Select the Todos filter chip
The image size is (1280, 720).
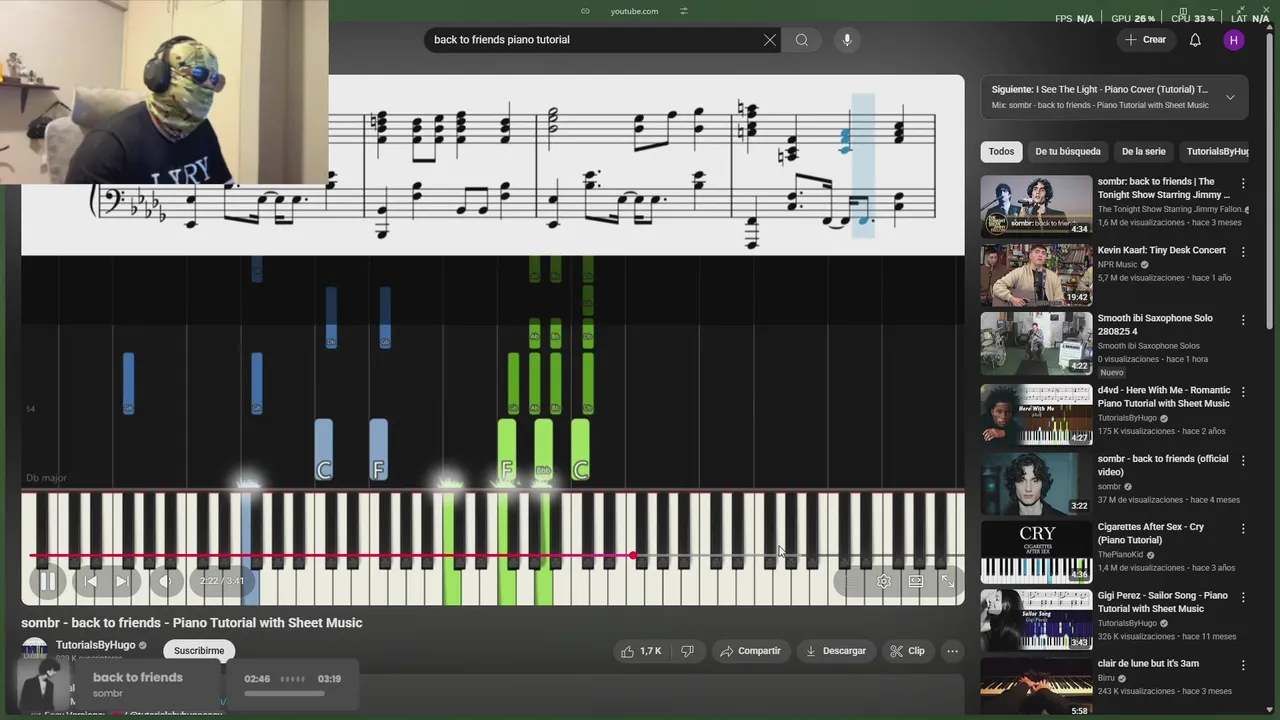[x=1001, y=152]
